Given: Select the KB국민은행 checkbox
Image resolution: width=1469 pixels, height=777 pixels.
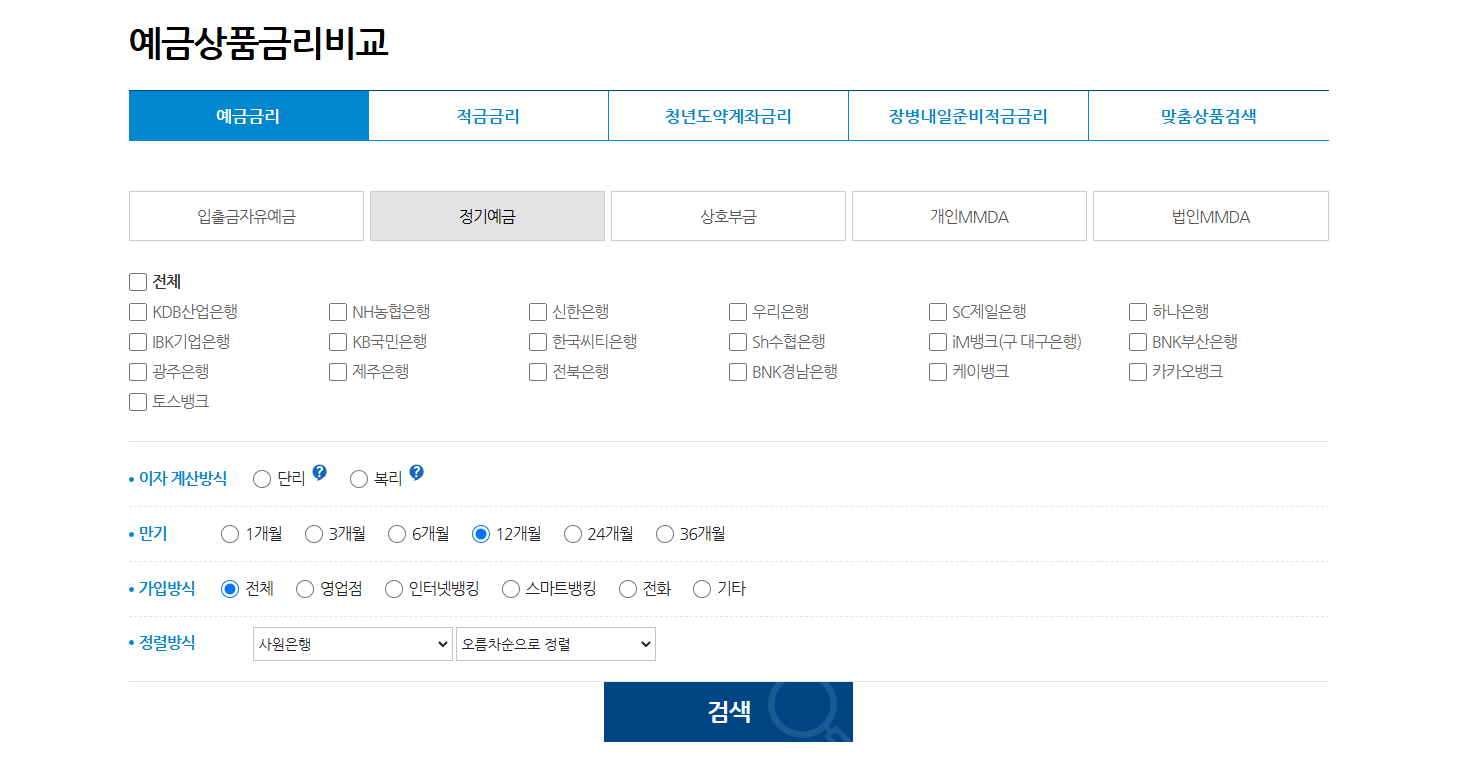Looking at the screenshot, I should click(338, 342).
